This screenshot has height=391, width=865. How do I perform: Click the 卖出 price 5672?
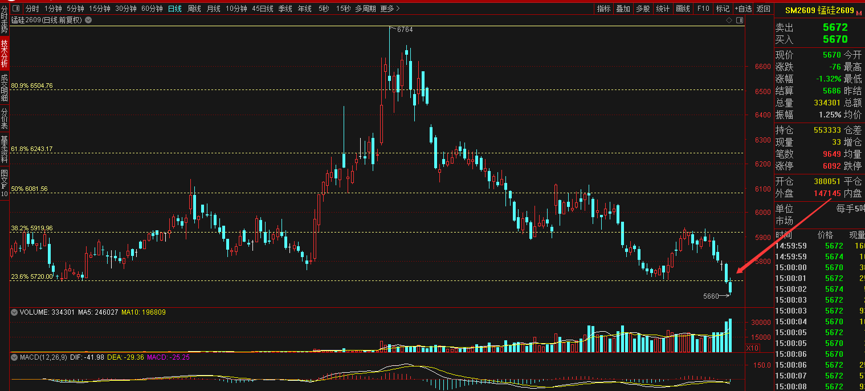(835, 27)
